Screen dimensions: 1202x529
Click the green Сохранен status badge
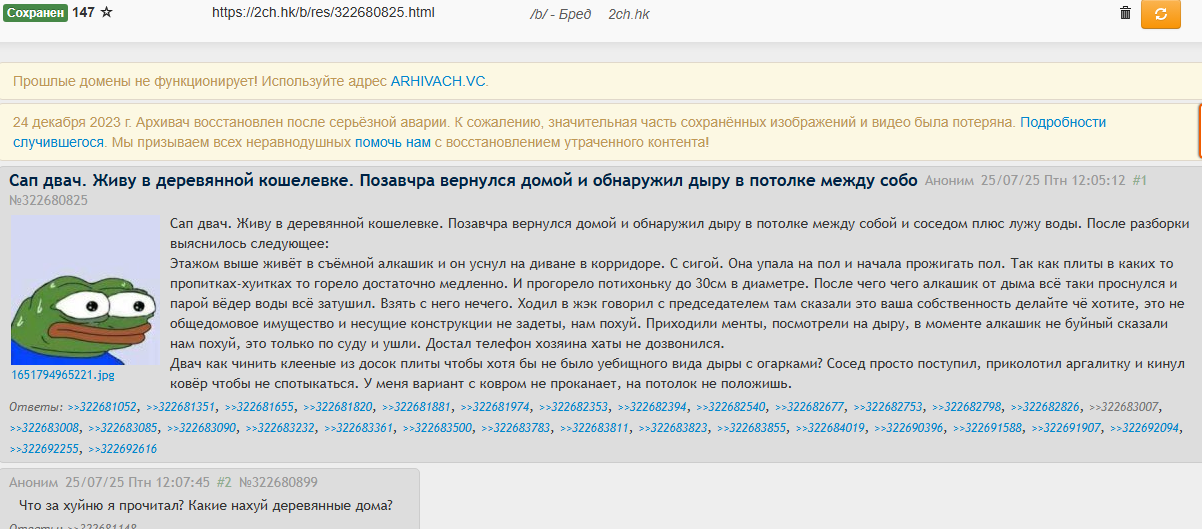pyautogui.click(x=36, y=13)
